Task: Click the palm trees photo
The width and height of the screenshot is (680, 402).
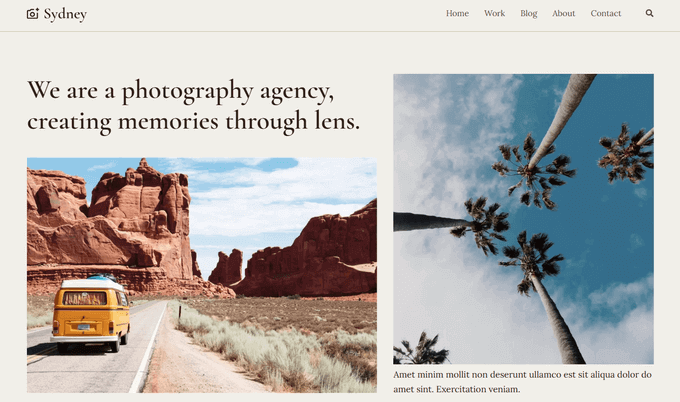Action: (523, 219)
